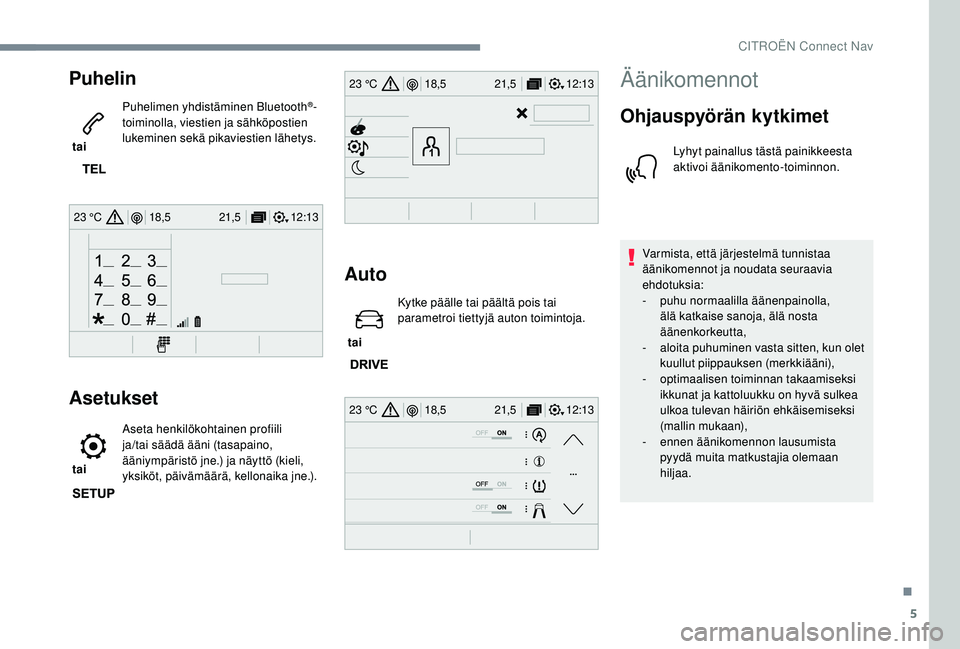Viewport: 960px width, 649px height.
Task: Tap the battery icon beside the keypad
Action: pyautogui.click(x=198, y=321)
